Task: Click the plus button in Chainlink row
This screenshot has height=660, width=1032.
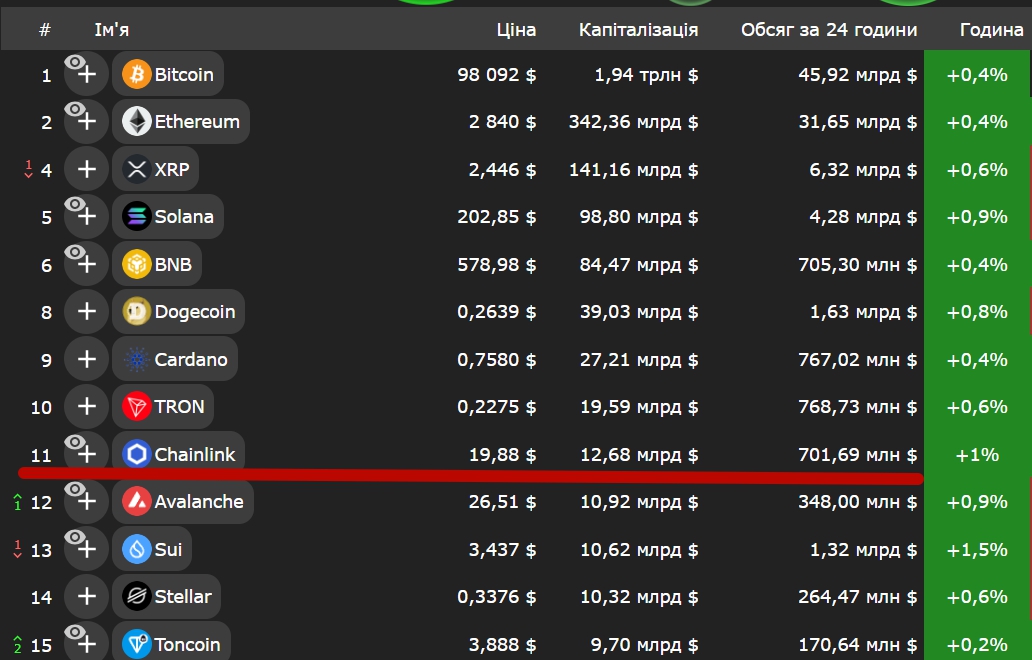Action: point(86,453)
